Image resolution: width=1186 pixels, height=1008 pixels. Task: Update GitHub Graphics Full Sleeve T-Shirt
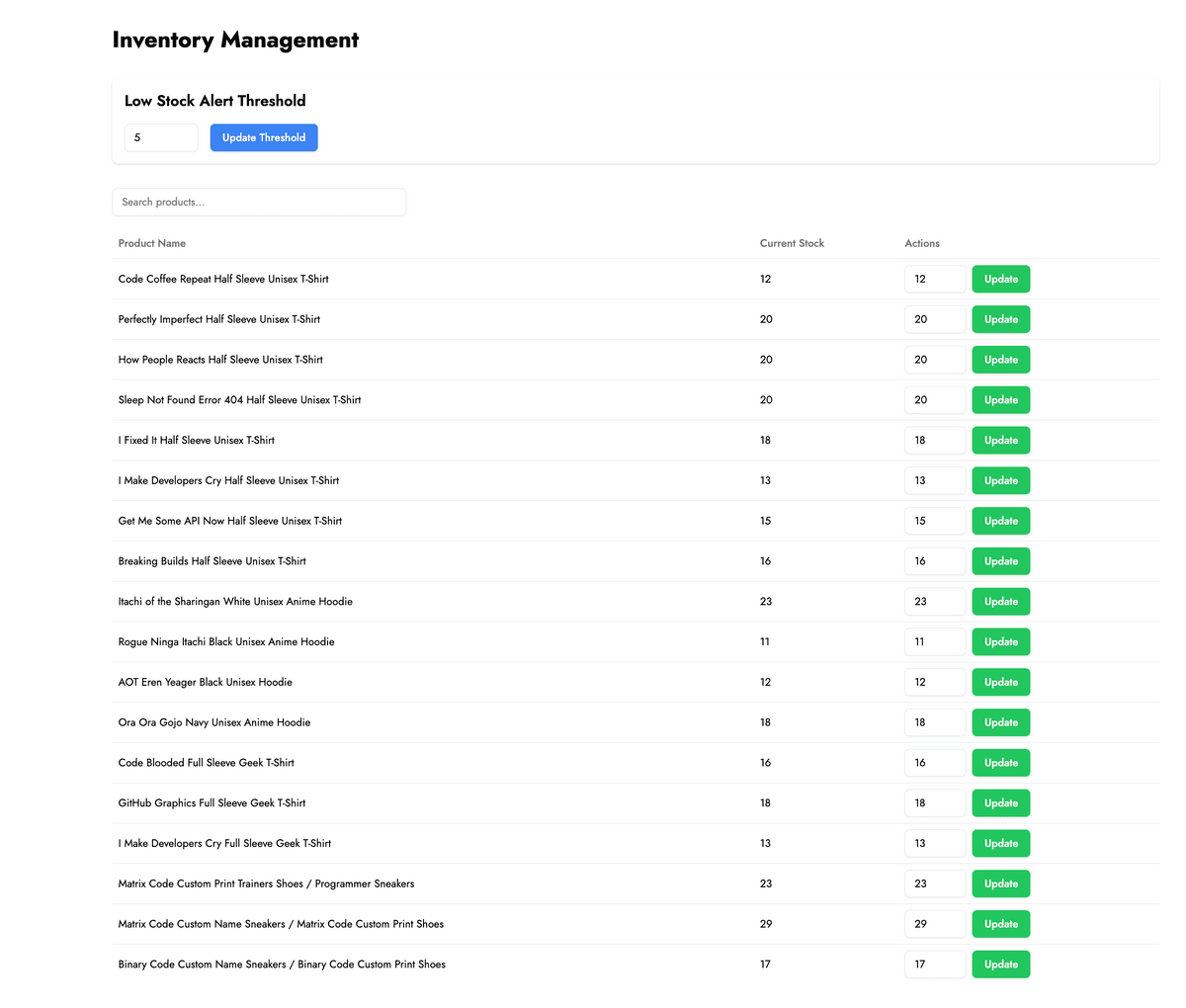click(1000, 803)
